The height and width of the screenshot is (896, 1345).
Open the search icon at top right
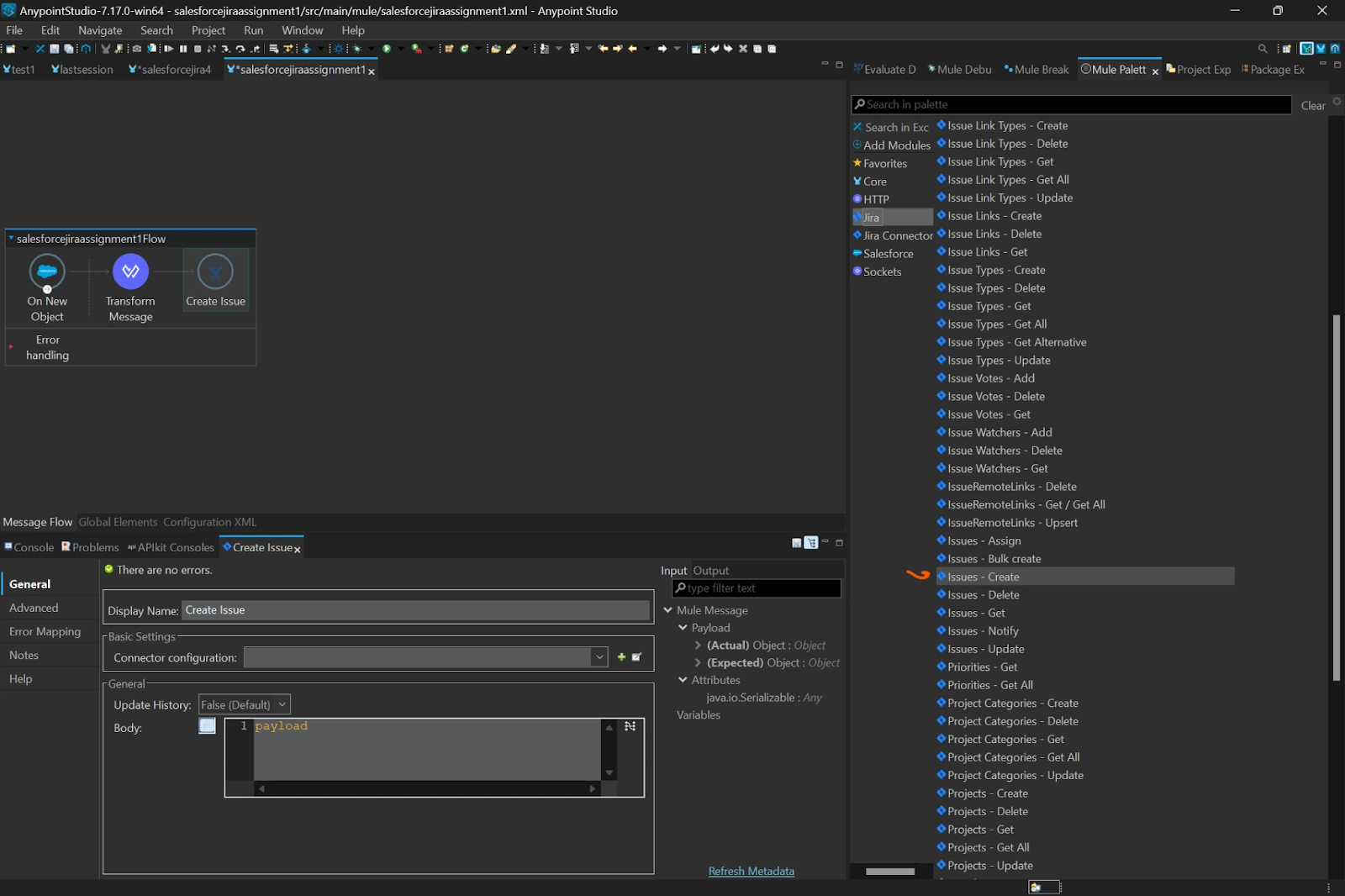coord(1263,49)
